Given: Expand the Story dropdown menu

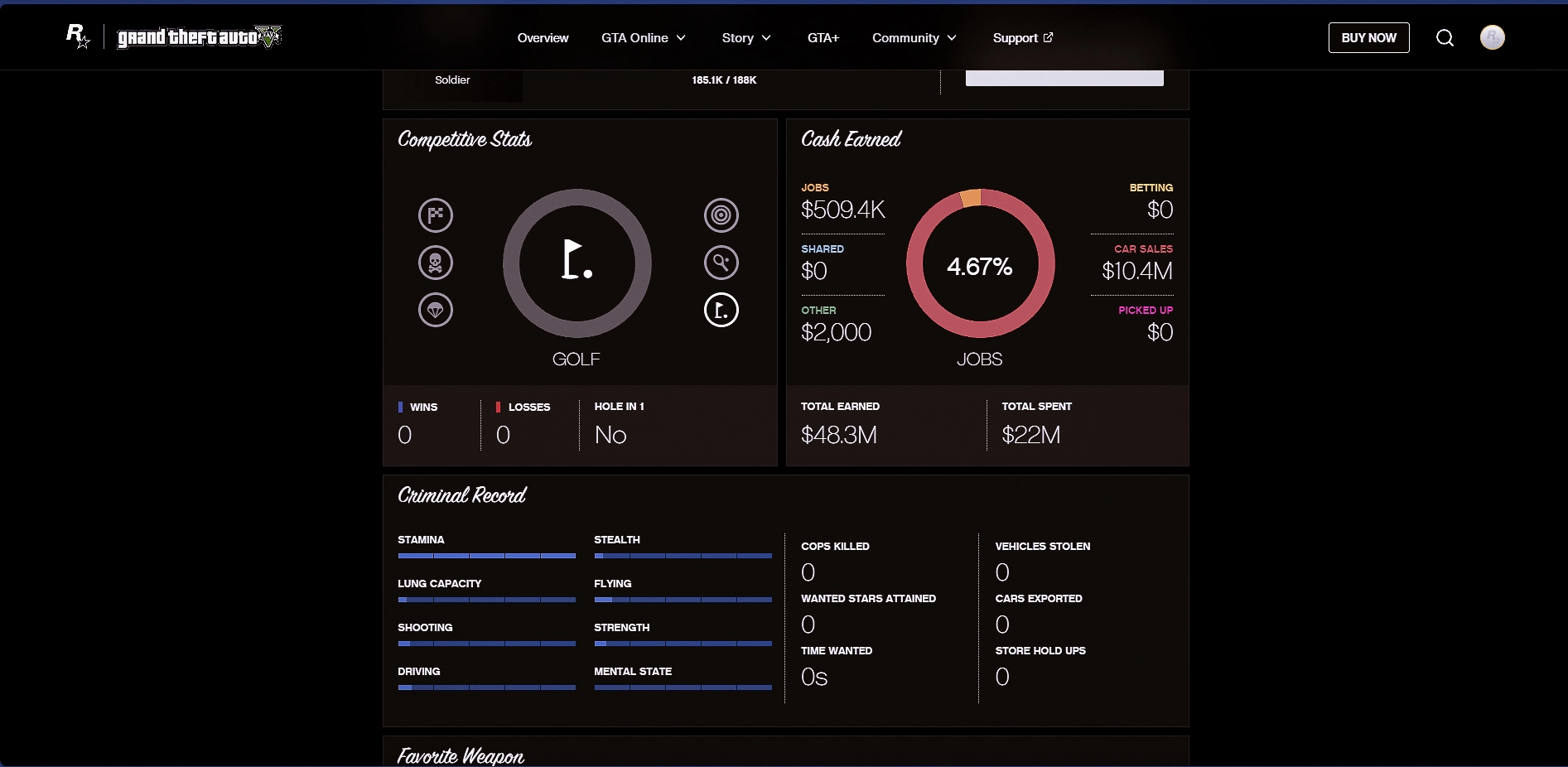Looking at the screenshot, I should tap(745, 38).
